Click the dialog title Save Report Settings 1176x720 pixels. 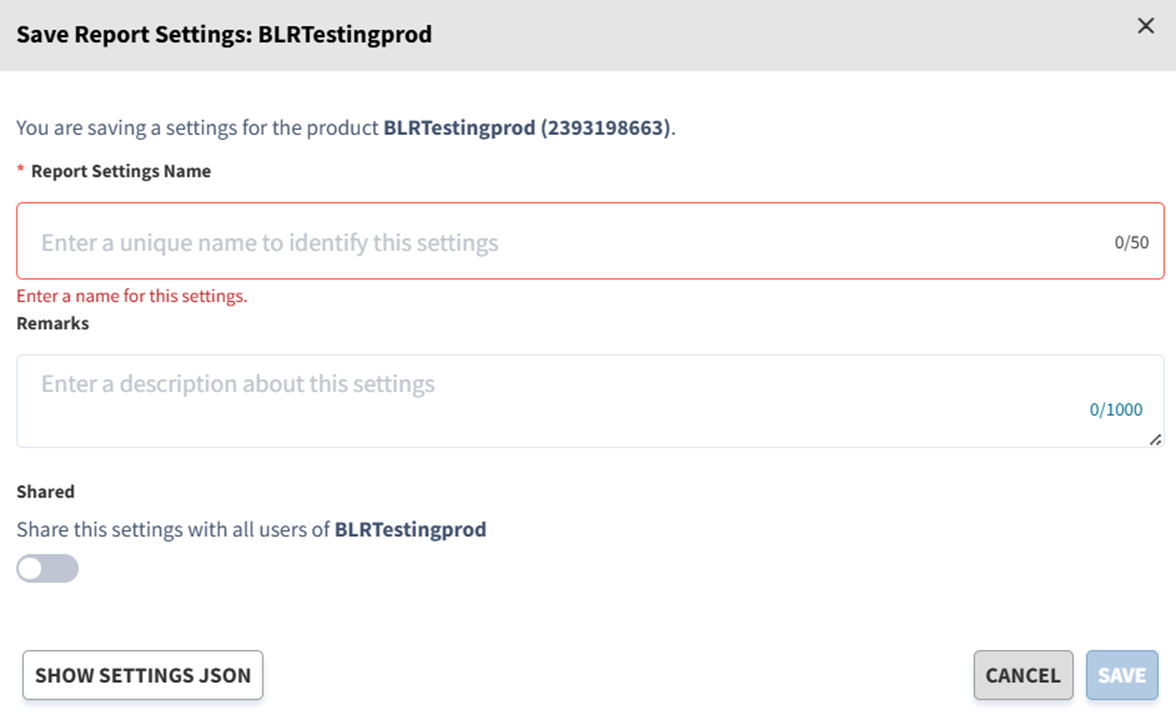224,33
